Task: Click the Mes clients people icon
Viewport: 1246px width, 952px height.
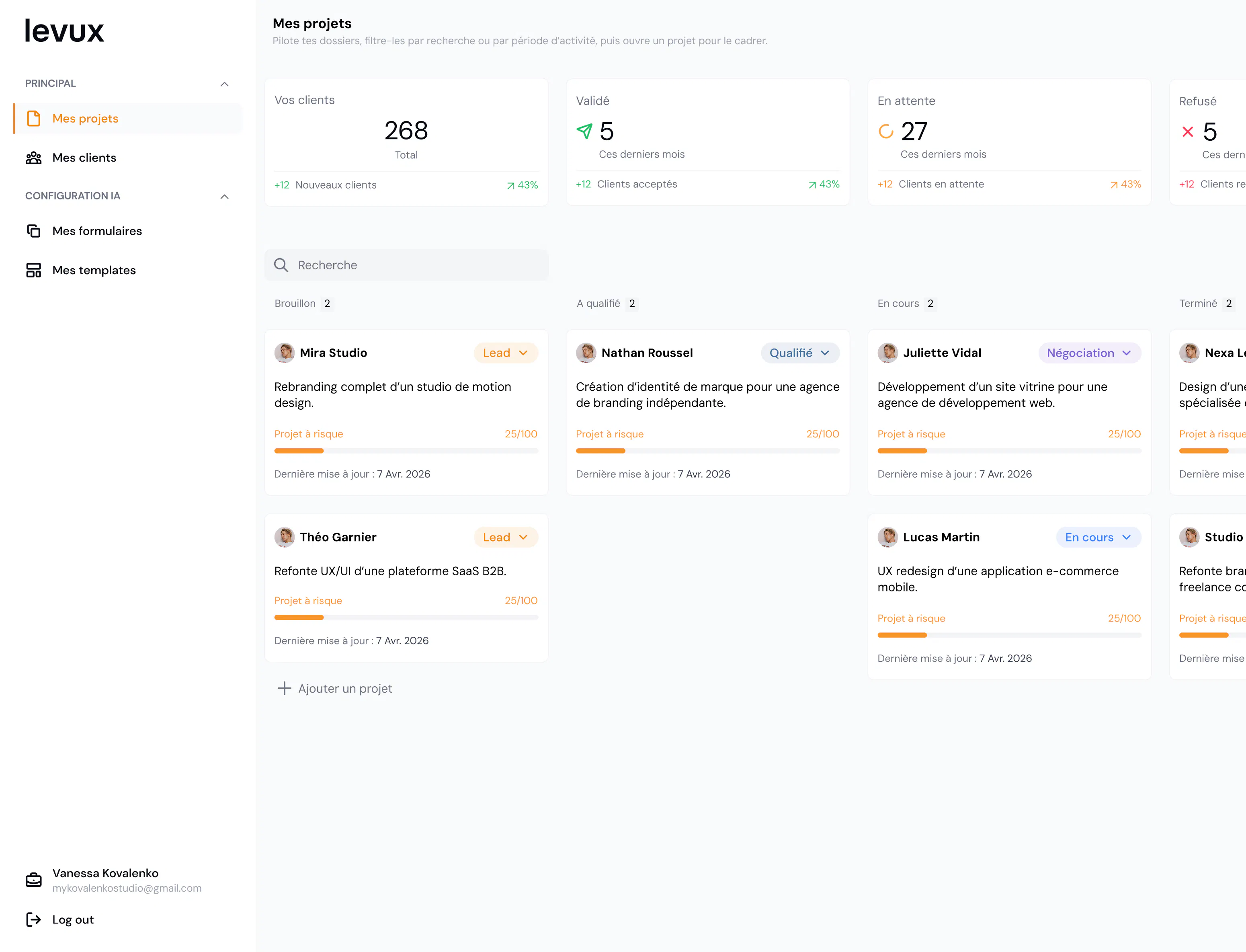Action: (33, 158)
